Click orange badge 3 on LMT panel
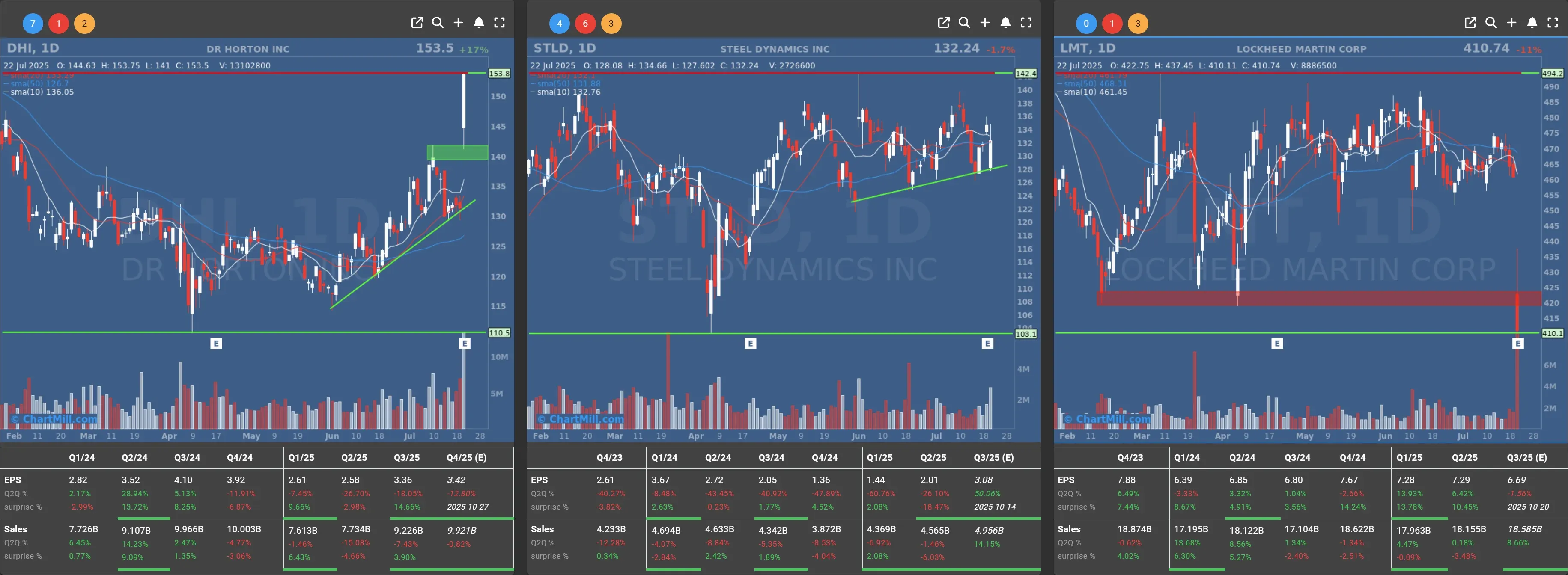 (x=1138, y=24)
